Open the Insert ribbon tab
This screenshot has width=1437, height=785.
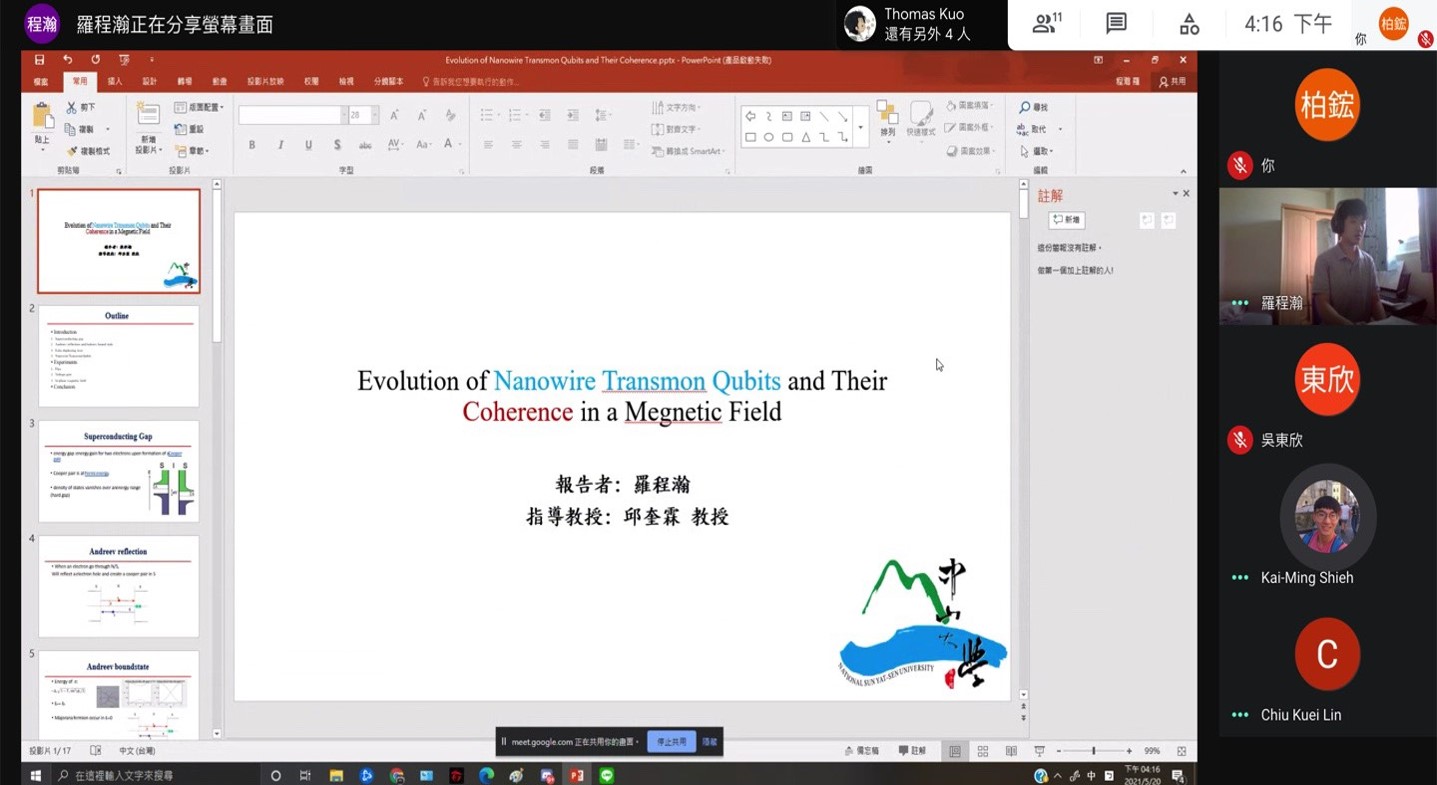coord(115,81)
